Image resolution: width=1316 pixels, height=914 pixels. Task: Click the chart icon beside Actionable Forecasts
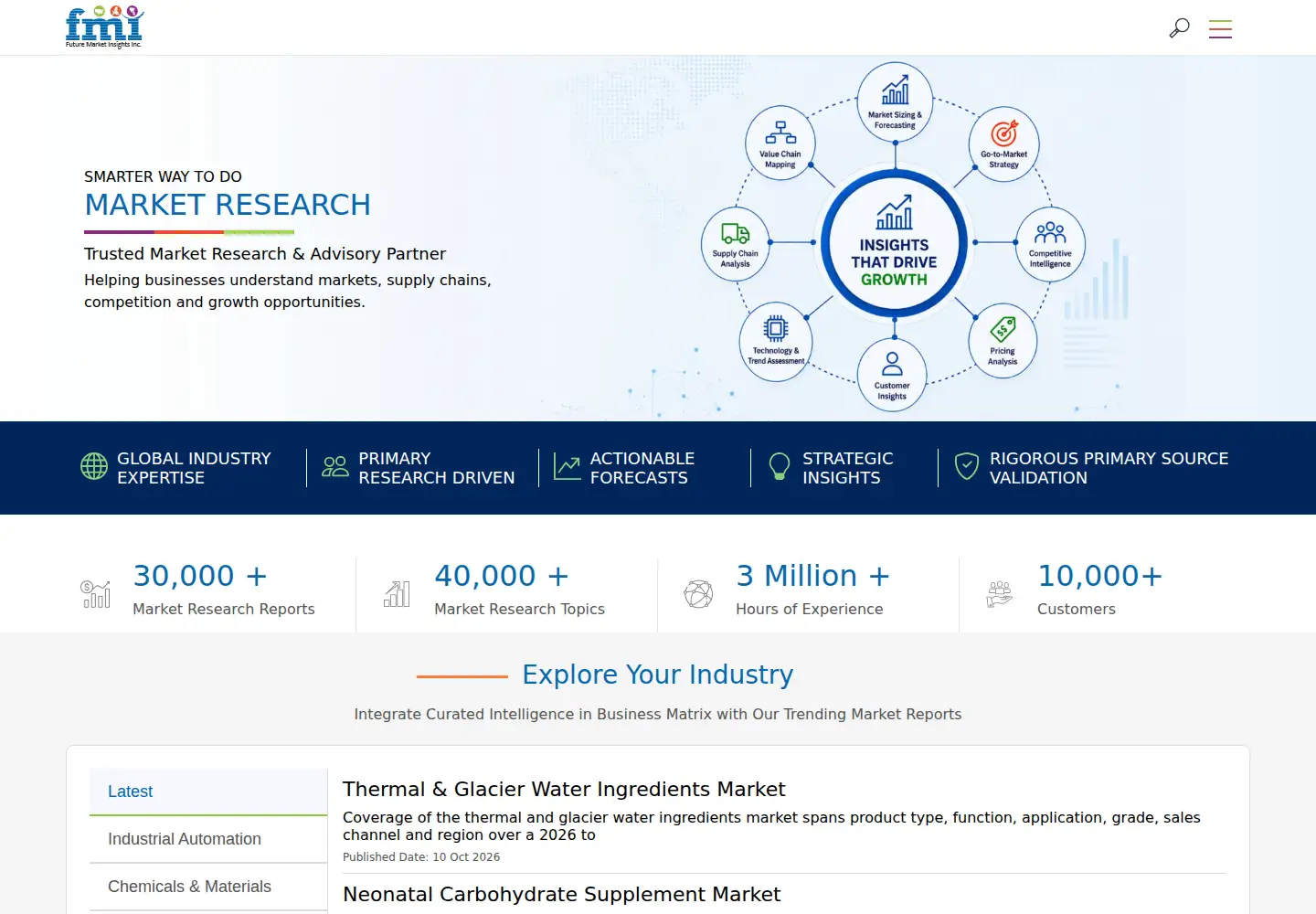pyautogui.click(x=567, y=467)
